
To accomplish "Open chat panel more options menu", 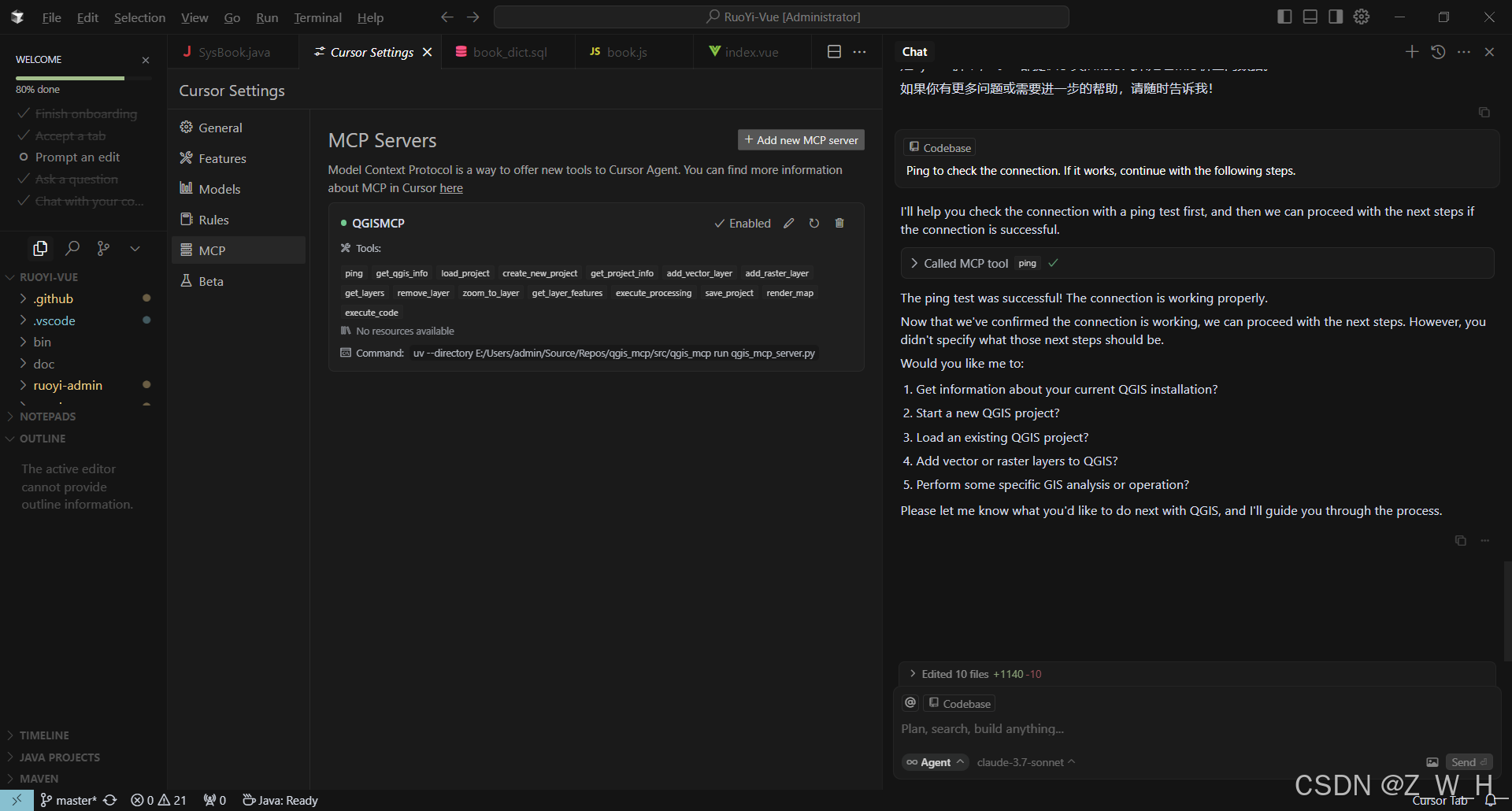I will click(1464, 52).
